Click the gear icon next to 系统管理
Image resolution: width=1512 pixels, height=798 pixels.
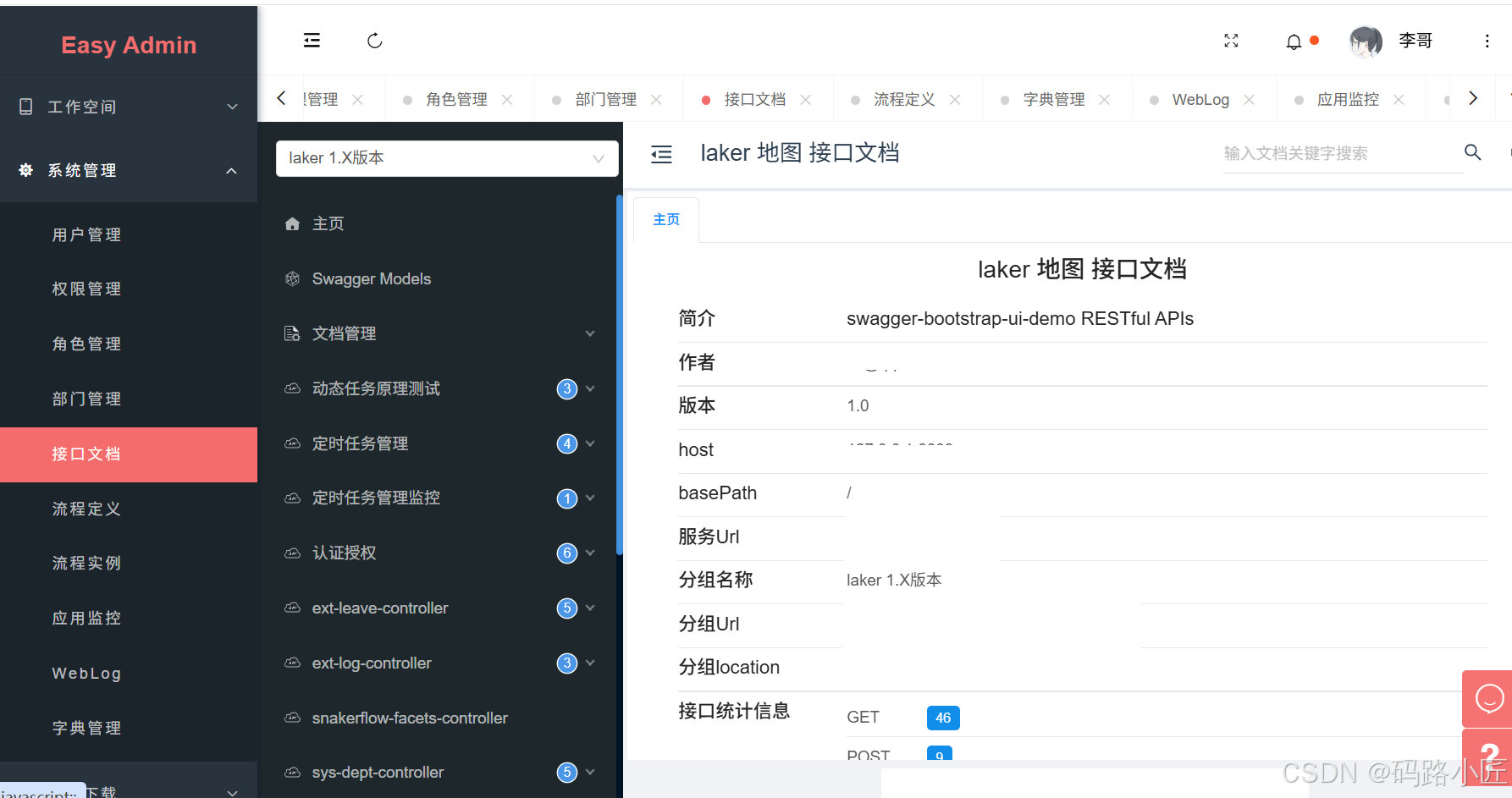pyautogui.click(x=25, y=169)
